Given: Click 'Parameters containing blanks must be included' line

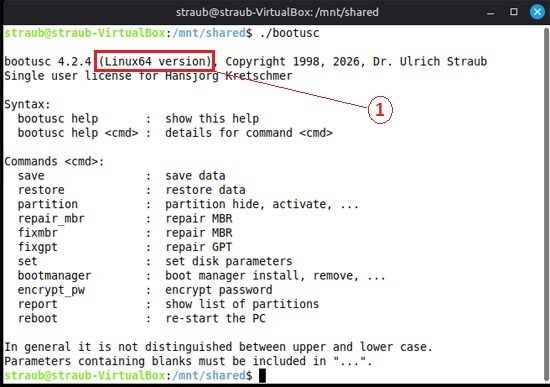Looking at the screenshot, I should tap(188, 361).
